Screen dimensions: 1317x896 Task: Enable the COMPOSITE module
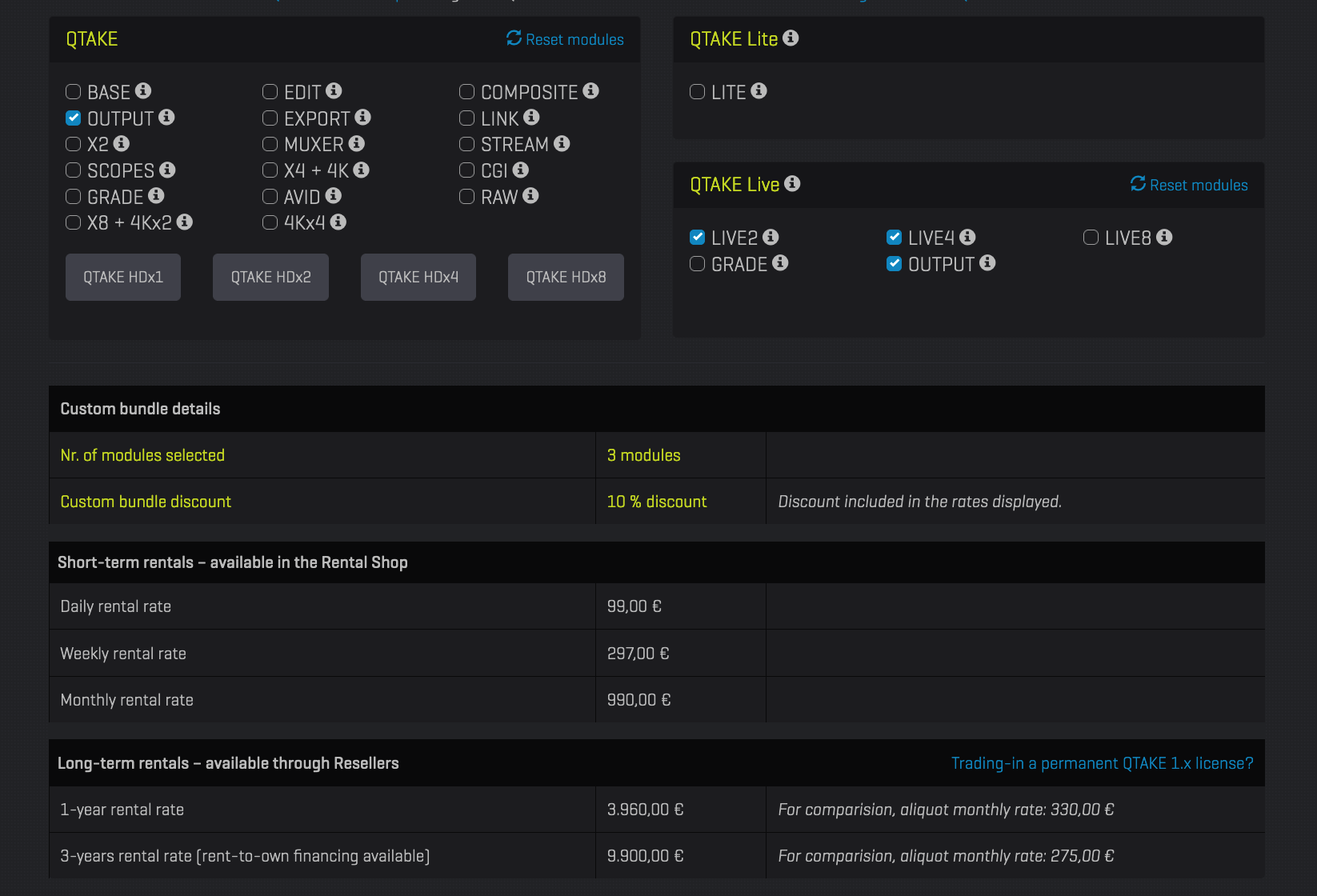pyautogui.click(x=467, y=91)
